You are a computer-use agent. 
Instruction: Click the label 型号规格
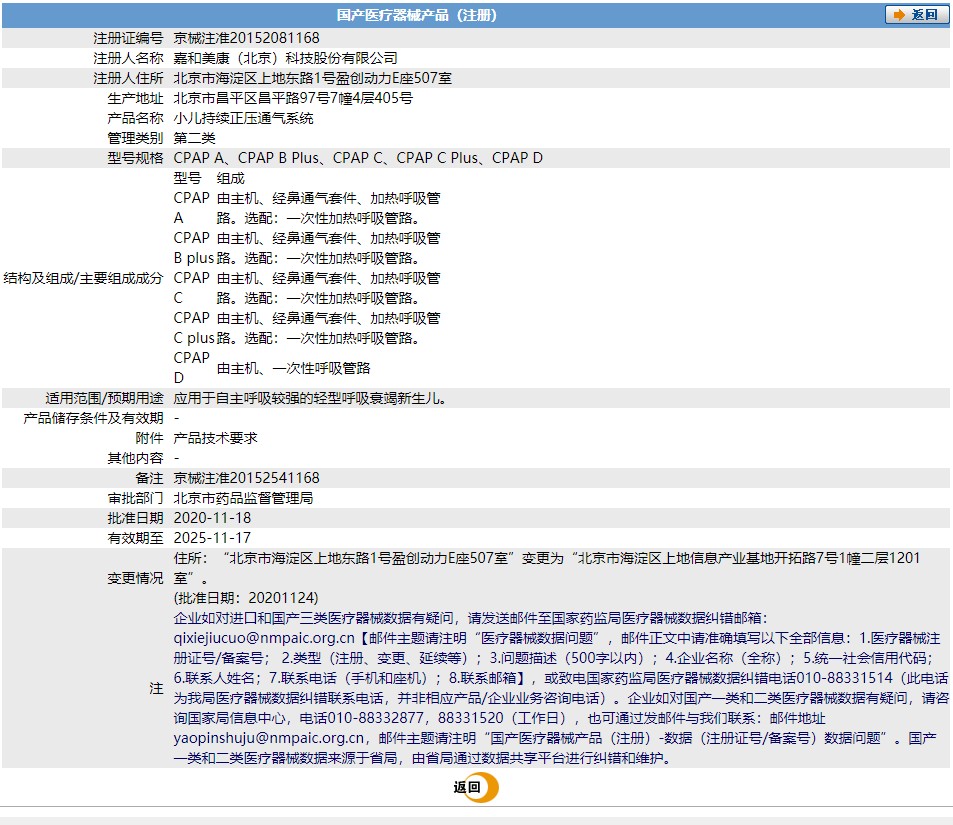(x=136, y=158)
